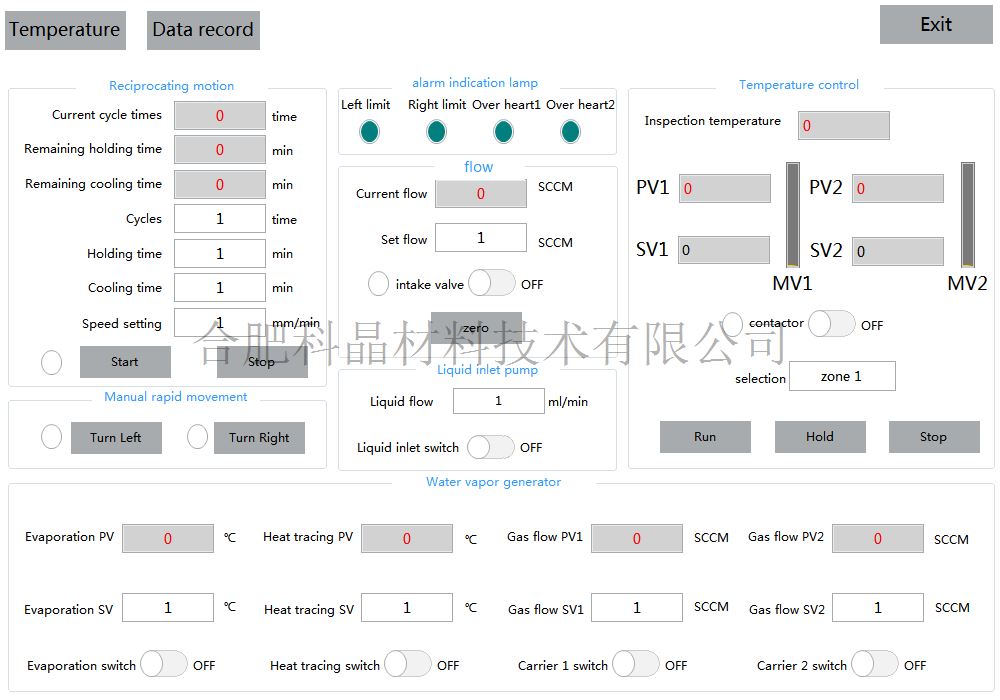Click the indicator circle beside Start
This screenshot has height=700, width=1000.
(x=52, y=362)
